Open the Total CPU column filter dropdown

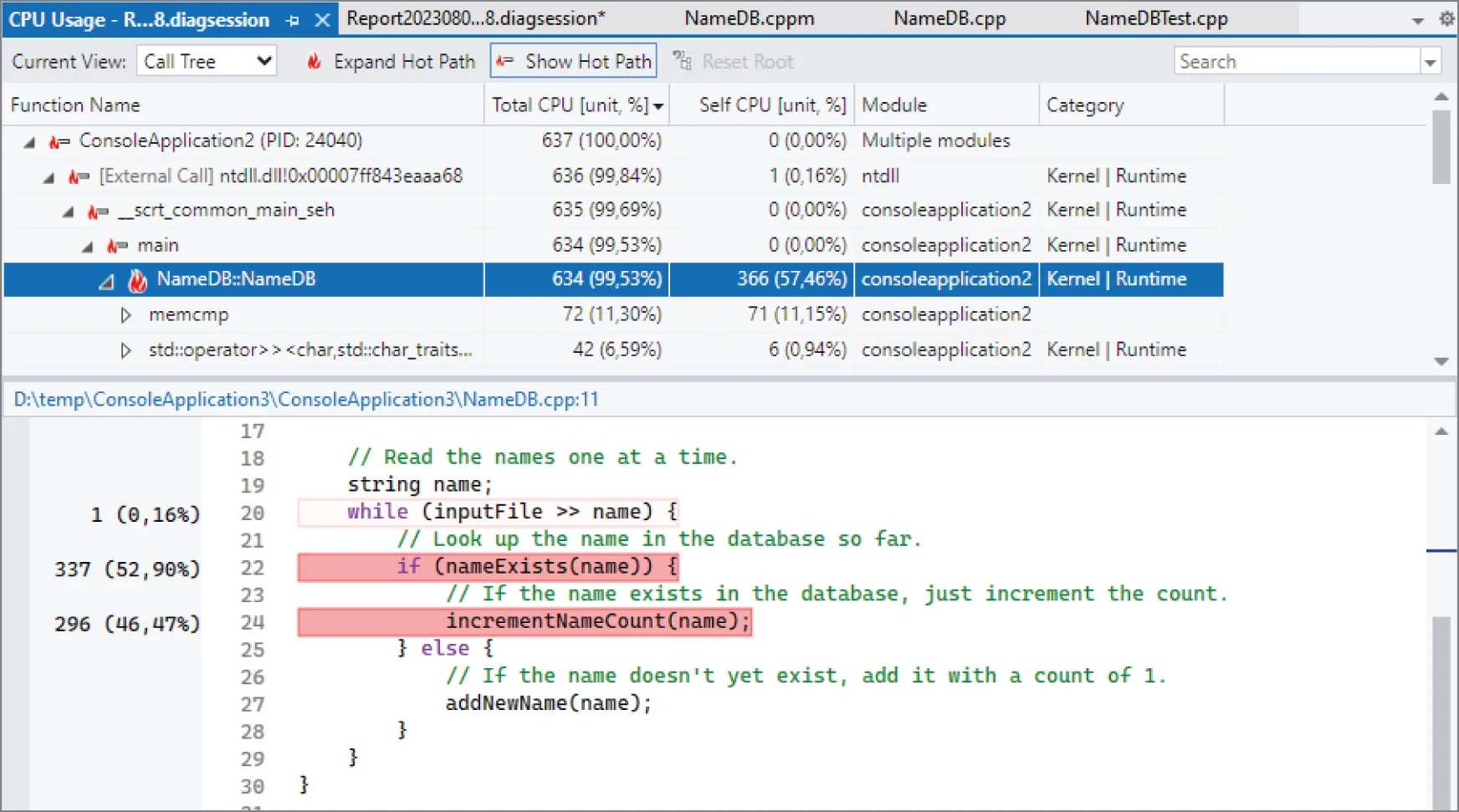tap(659, 105)
